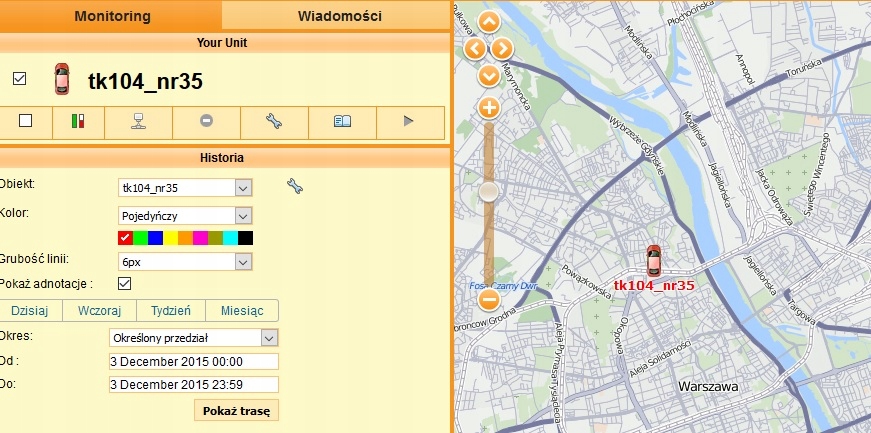Switch to the Wiadomości tab

[x=337, y=16]
